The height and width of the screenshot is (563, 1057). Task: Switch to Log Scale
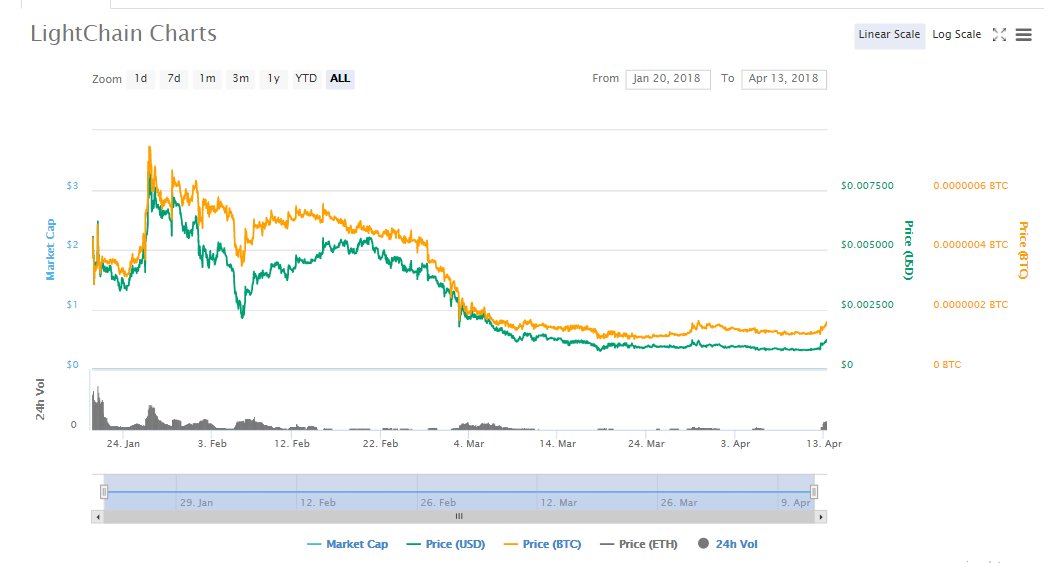[x=956, y=35]
